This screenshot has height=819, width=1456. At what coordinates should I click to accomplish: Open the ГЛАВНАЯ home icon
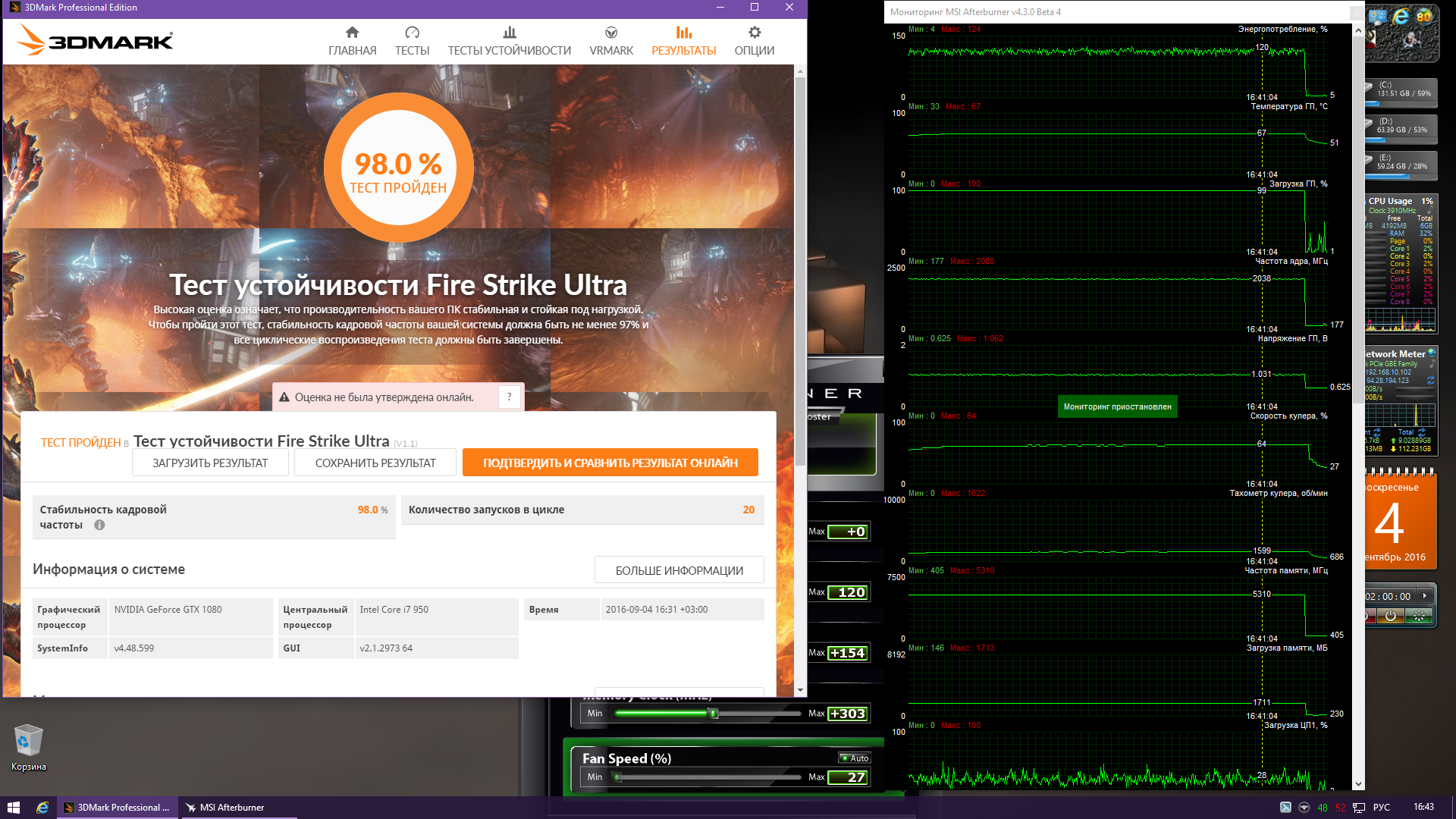pyautogui.click(x=352, y=33)
